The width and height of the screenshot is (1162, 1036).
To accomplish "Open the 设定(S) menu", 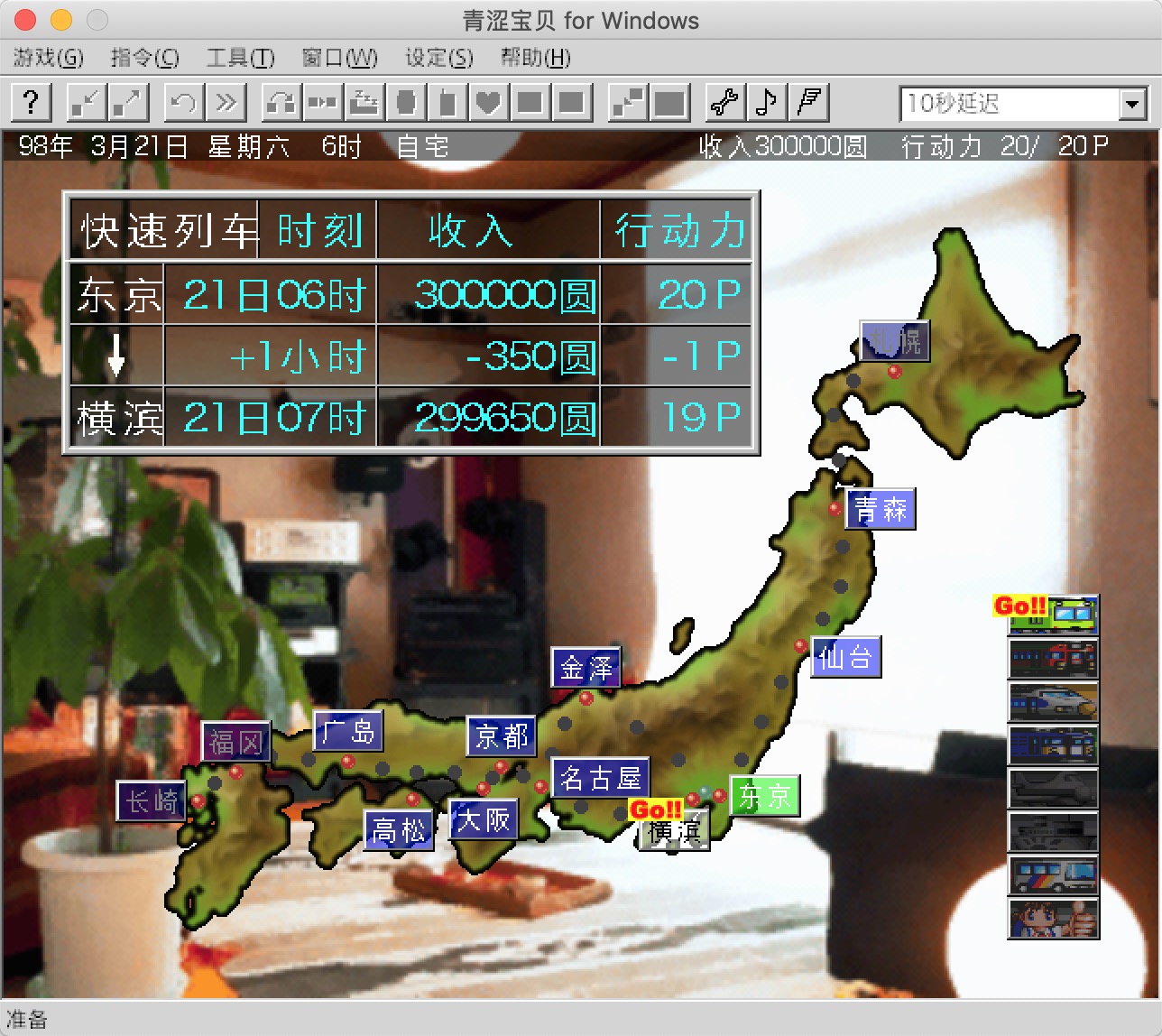I will (438, 58).
